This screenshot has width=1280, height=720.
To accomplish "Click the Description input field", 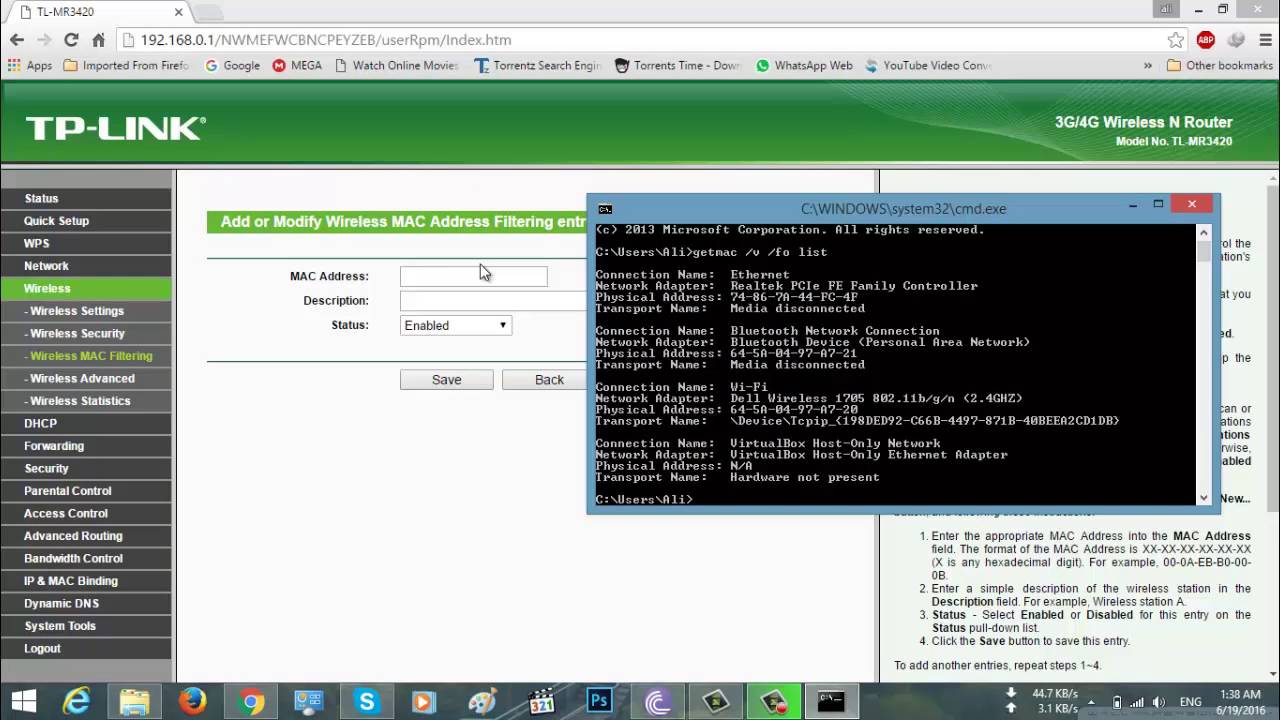I will pyautogui.click(x=493, y=300).
